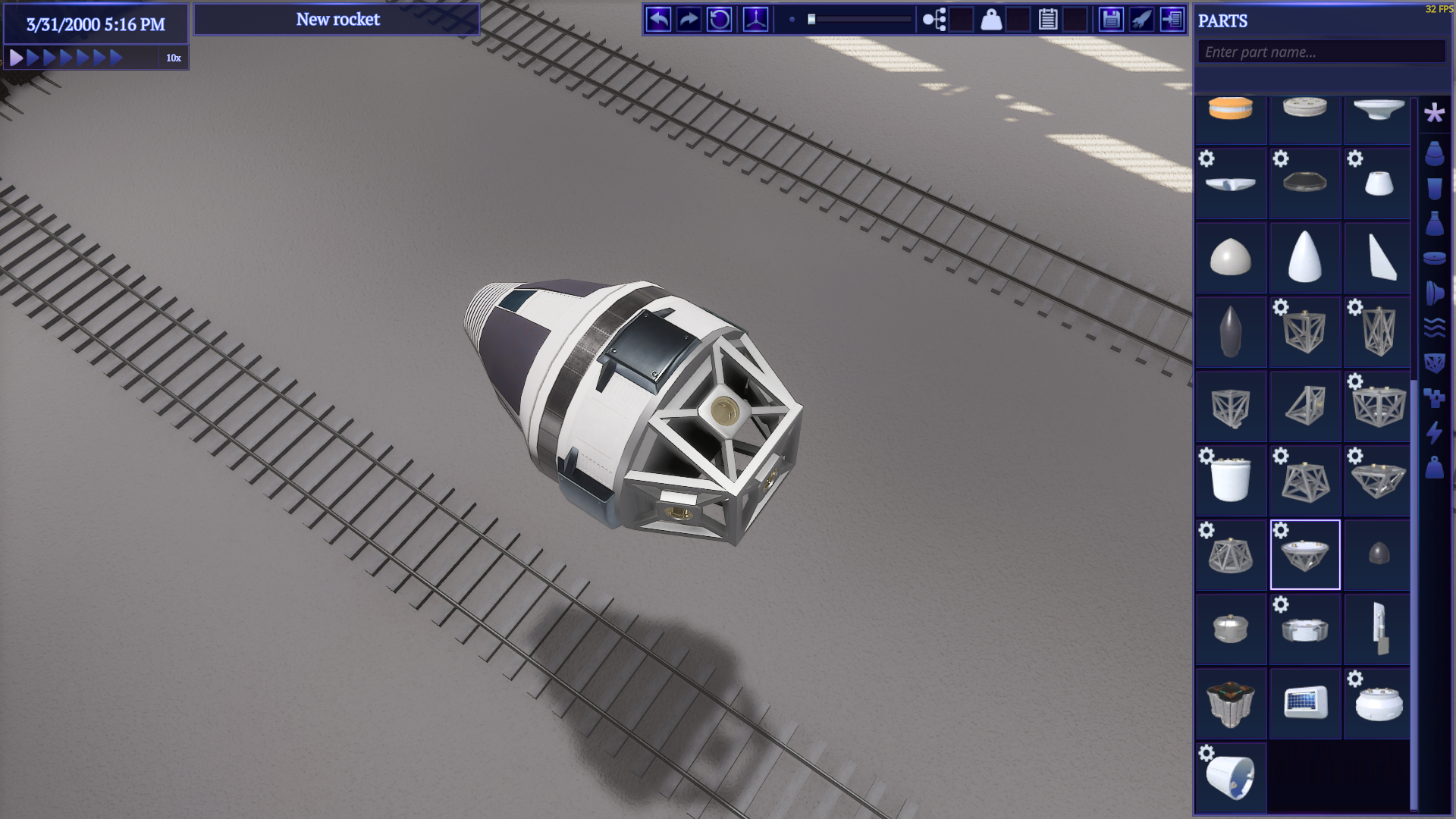Click the redo arrow in the top toolbar
This screenshot has width=1456, height=819.
pos(689,20)
